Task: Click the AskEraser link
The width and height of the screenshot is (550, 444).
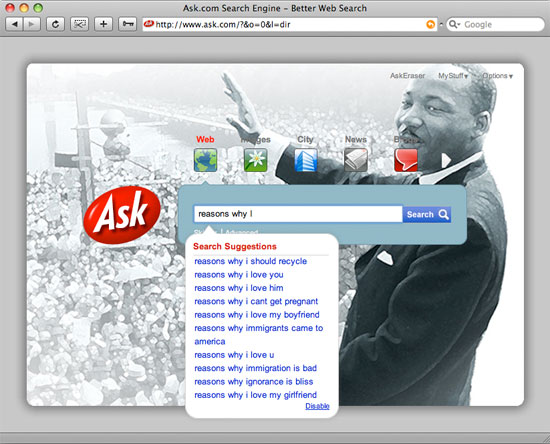Action: (x=407, y=76)
